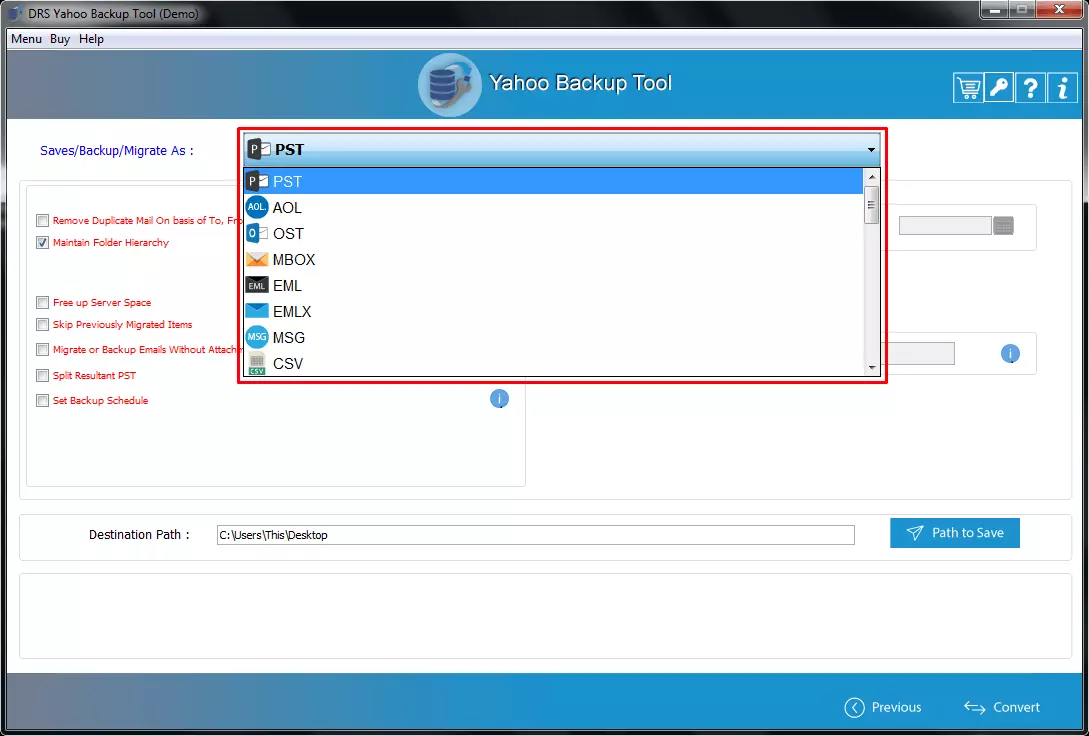
Task: Uncheck Maintain Folder Hierarchy
Action: pyautogui.click(x=42, y=243)
